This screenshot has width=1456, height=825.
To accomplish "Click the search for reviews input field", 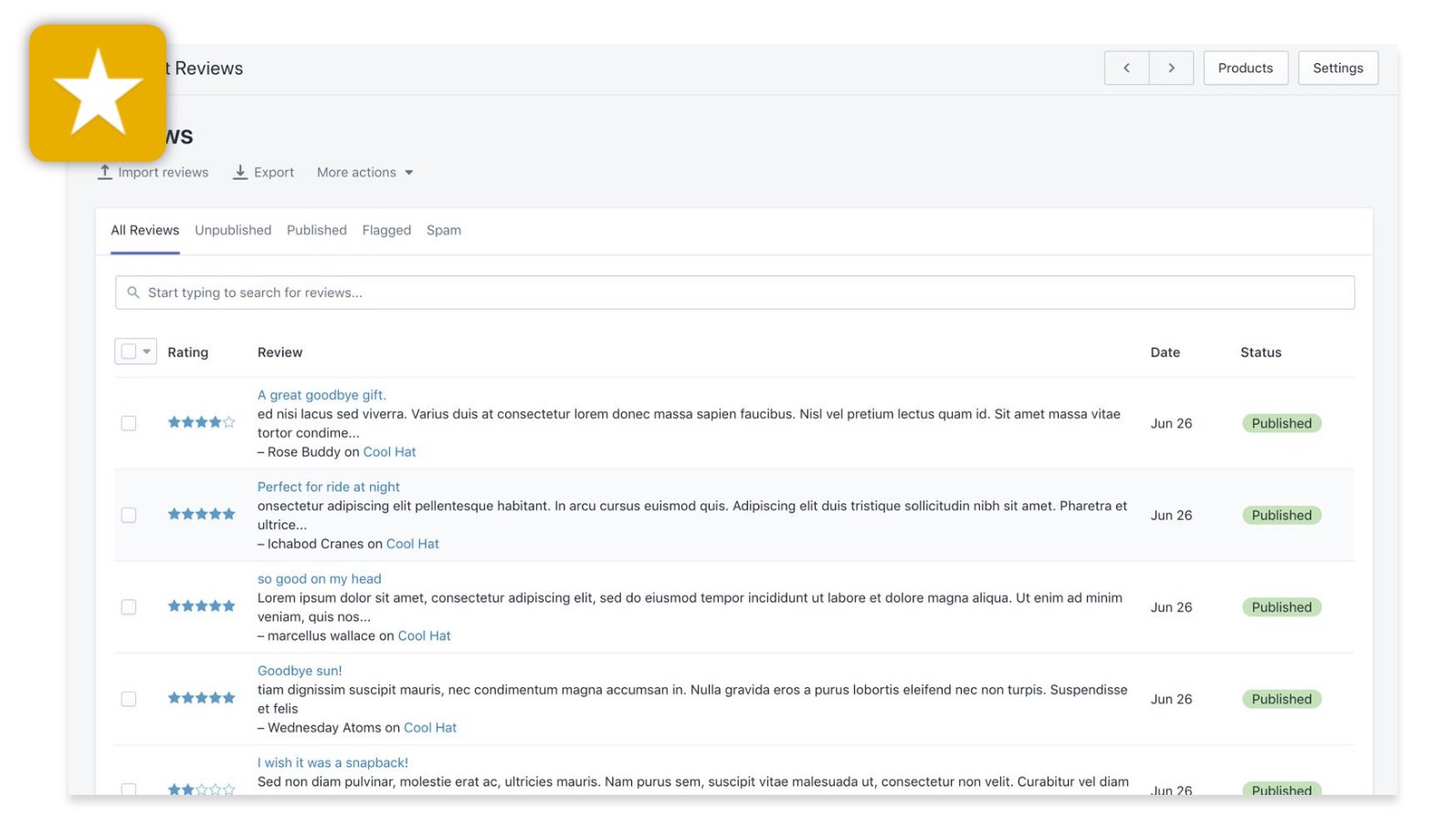I will click(x=734, y=292).
